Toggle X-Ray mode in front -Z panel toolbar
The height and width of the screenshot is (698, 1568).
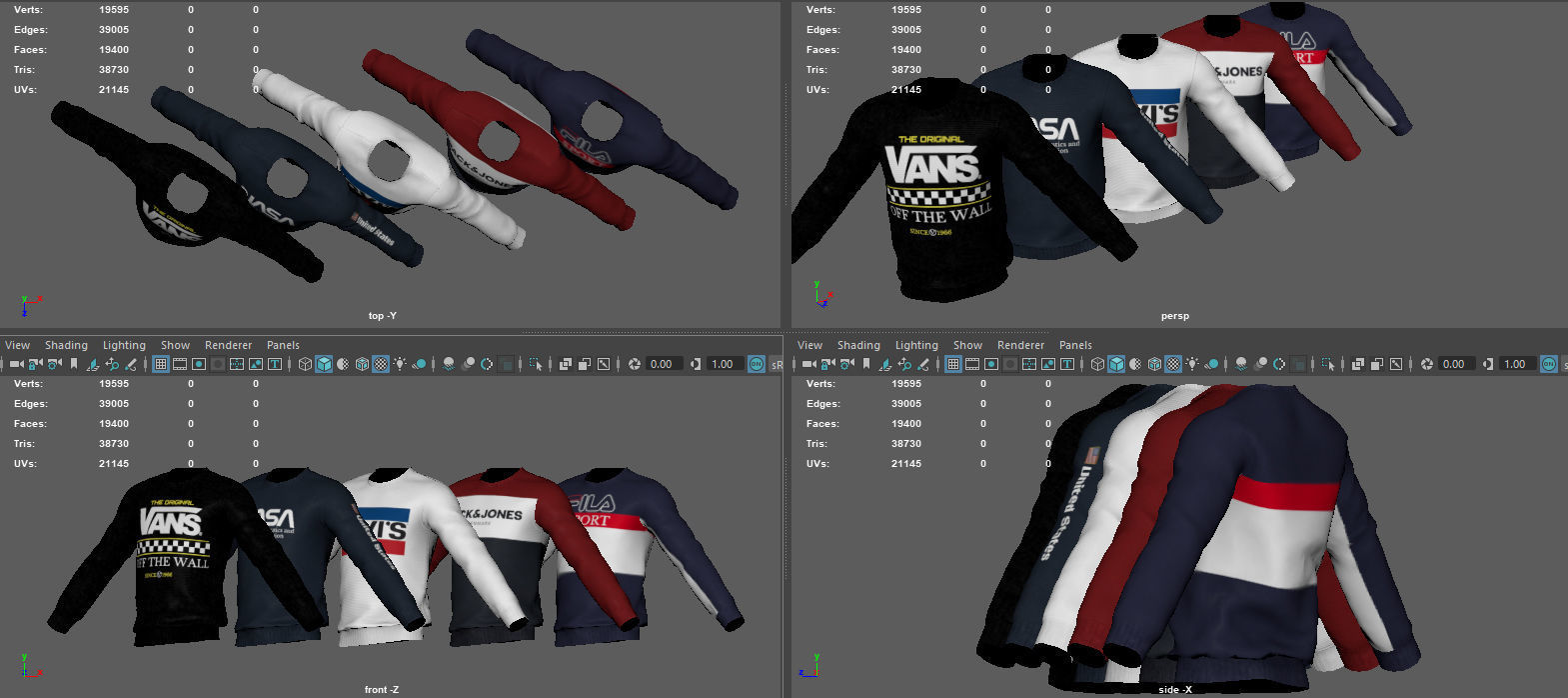pyautogui.click(x=565, y=364)
